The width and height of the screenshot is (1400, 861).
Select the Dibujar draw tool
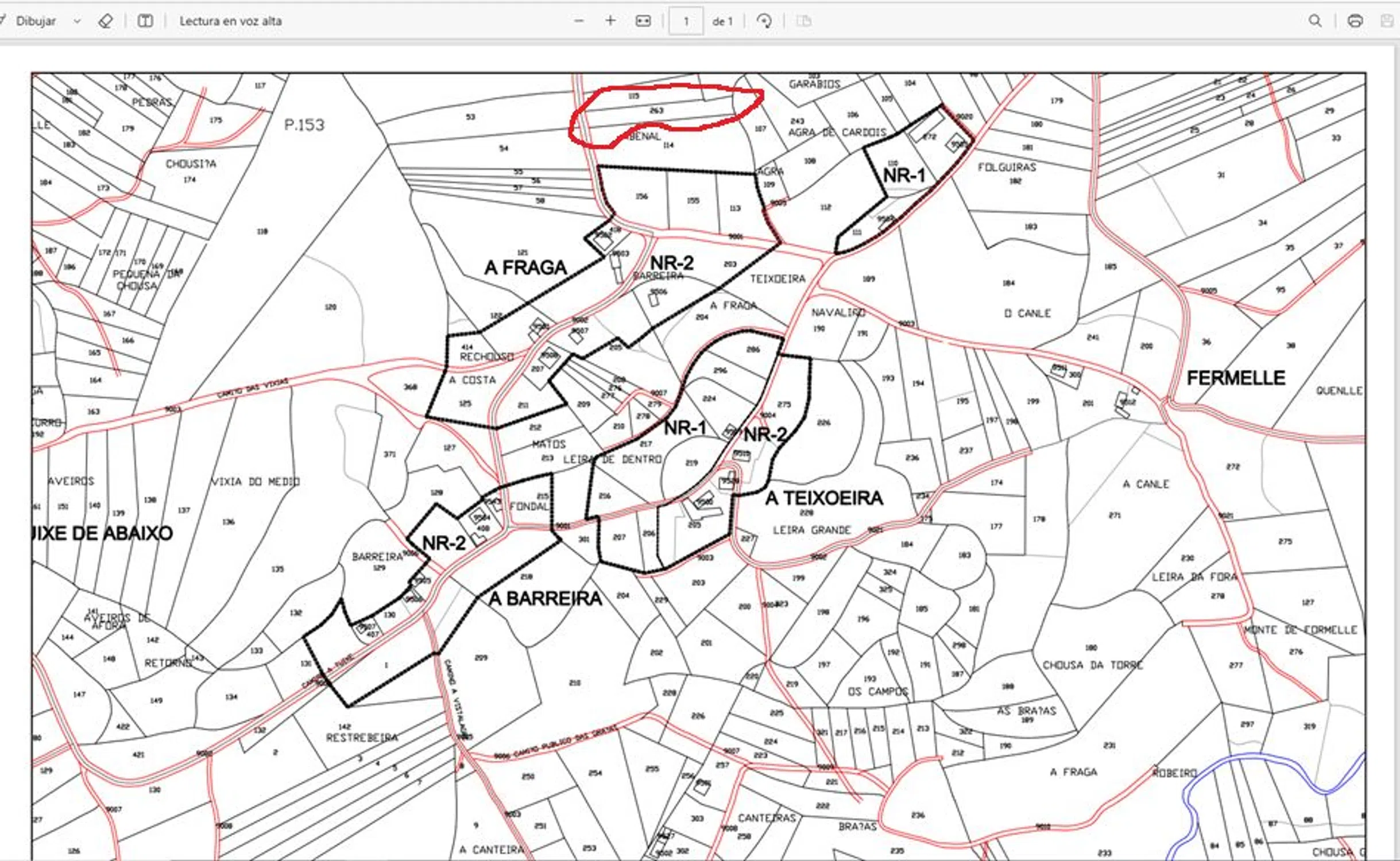(35, 21)
